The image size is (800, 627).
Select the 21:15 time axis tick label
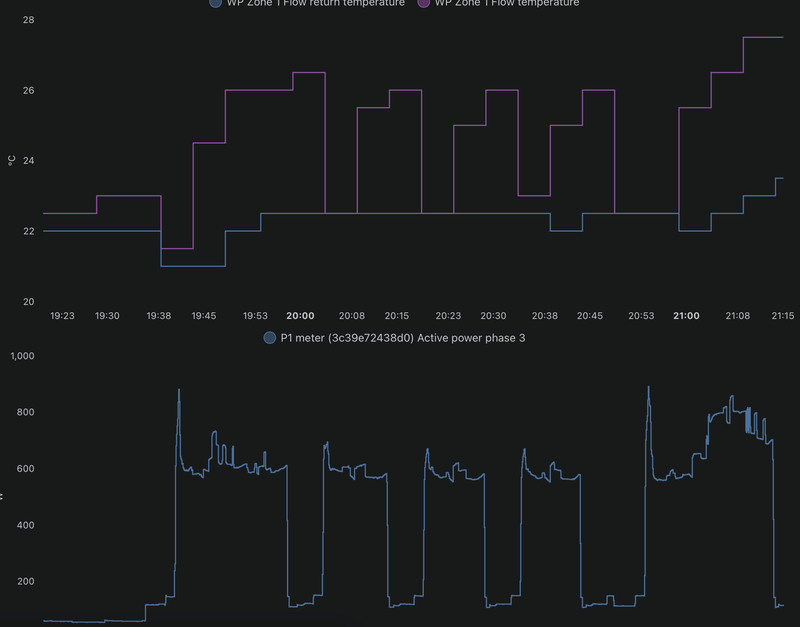[x=783, y=316]
